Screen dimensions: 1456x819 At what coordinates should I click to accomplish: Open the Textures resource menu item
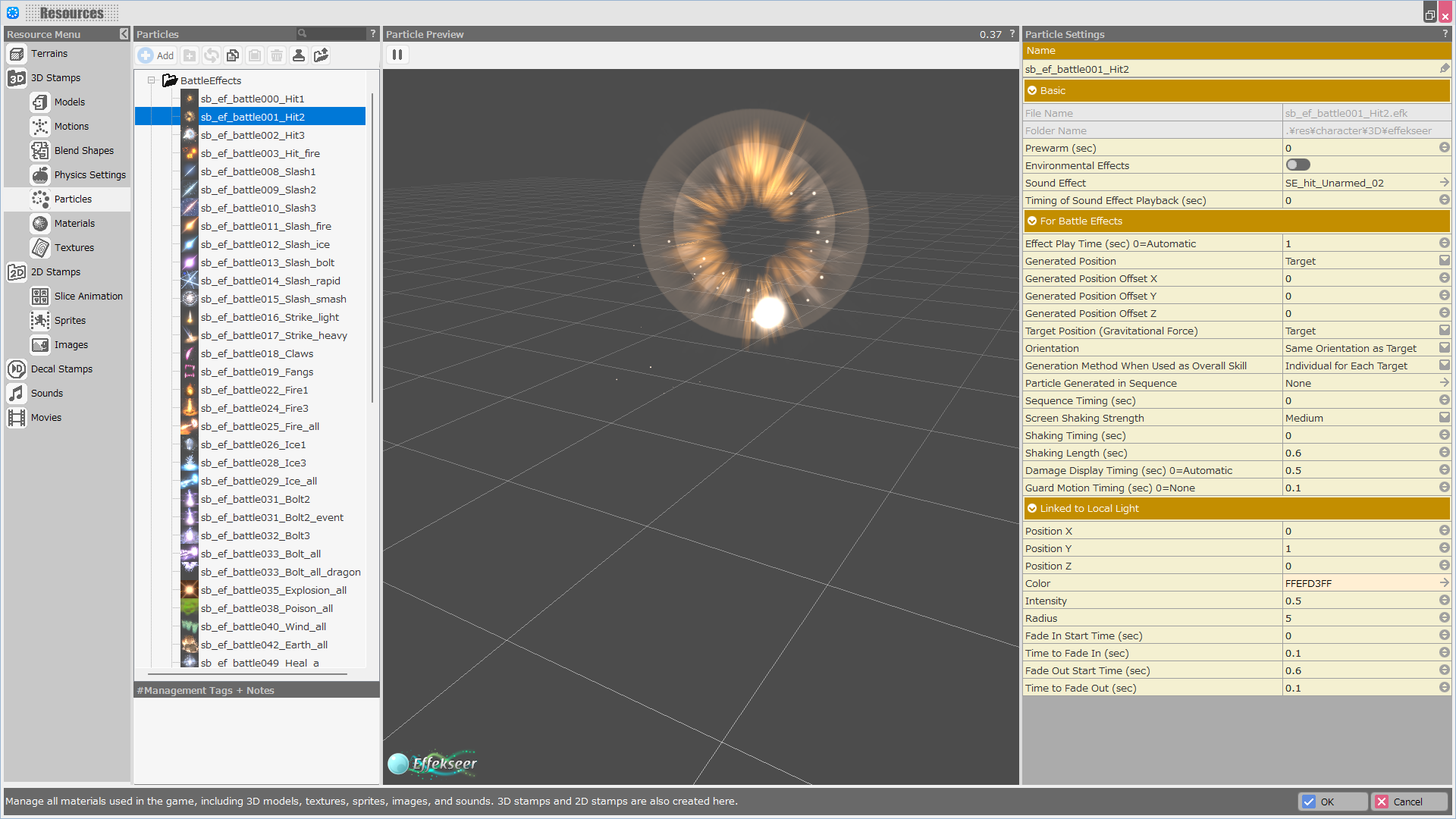74,247
